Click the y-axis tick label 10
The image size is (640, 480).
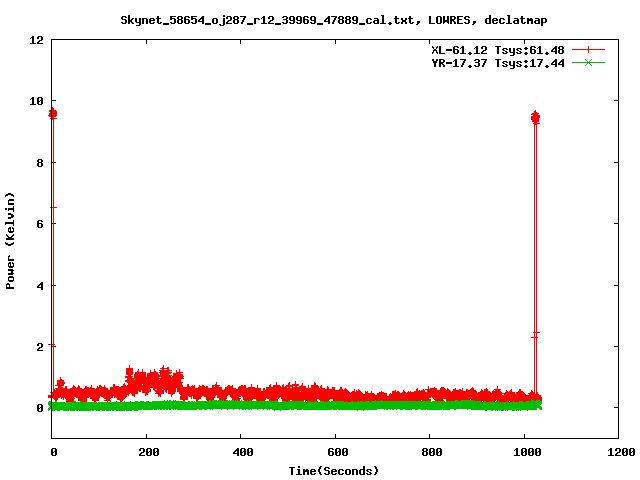37,101
